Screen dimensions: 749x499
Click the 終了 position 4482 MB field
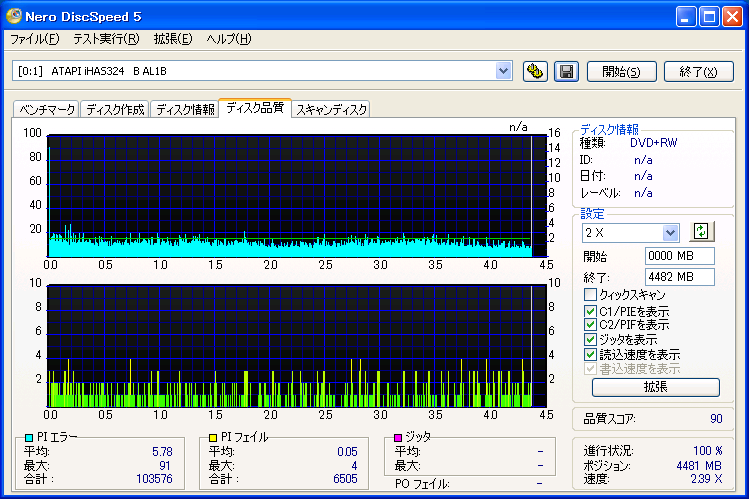tap(679, 277)
